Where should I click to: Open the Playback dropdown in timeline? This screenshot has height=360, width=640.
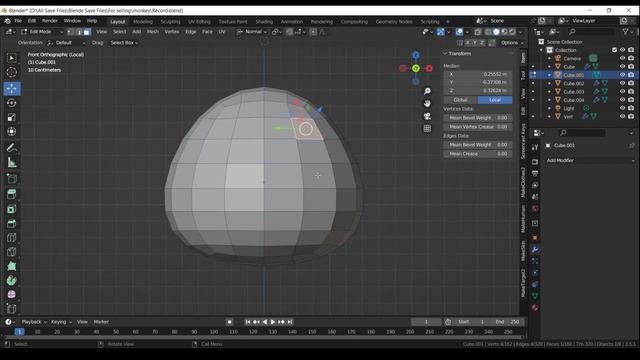(34, 322)
